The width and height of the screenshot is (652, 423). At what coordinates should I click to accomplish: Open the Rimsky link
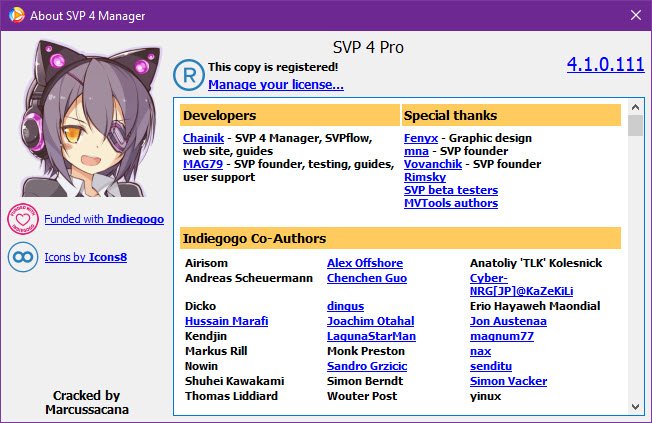(425, 177)
